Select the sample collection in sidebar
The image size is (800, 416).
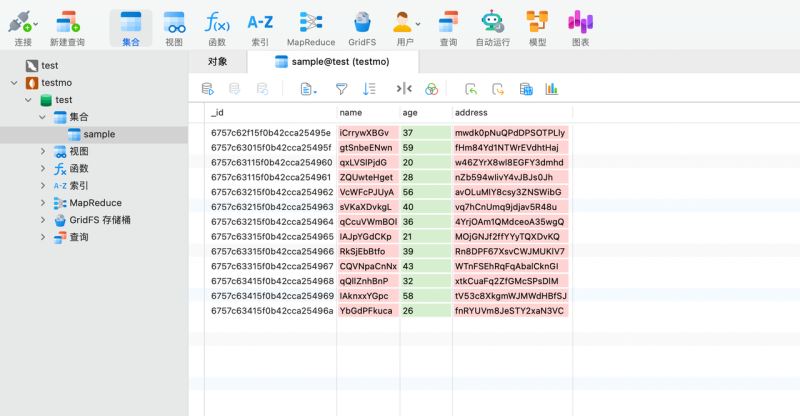point(98,134)
